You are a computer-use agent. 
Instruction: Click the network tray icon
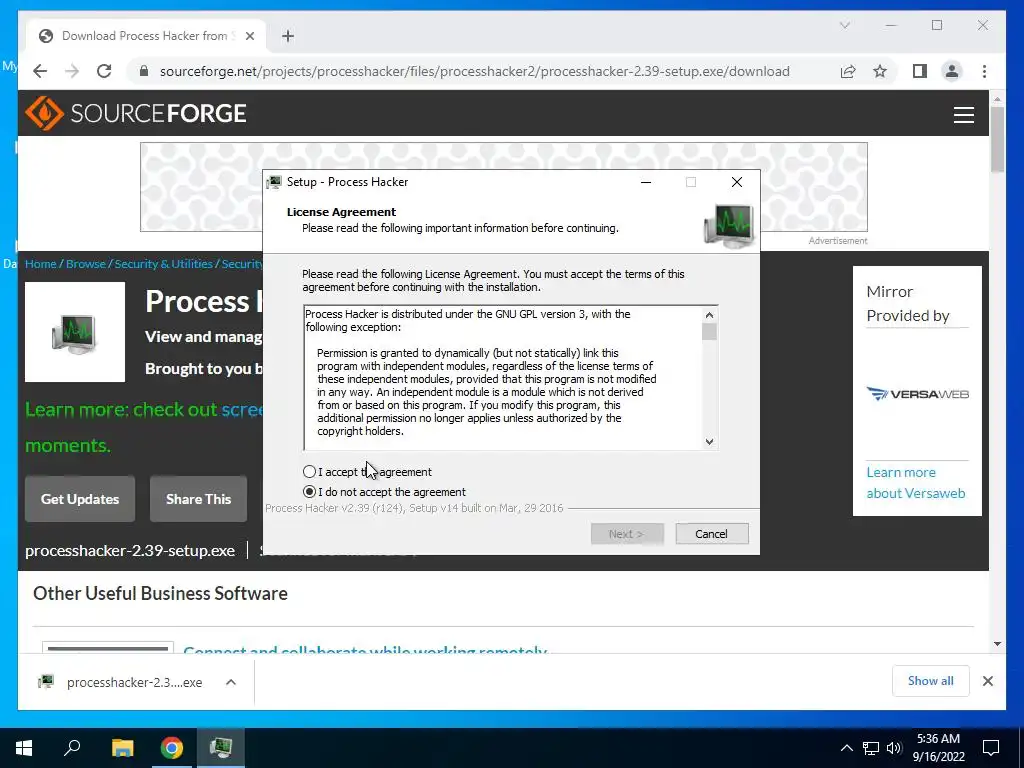(871, 748)
